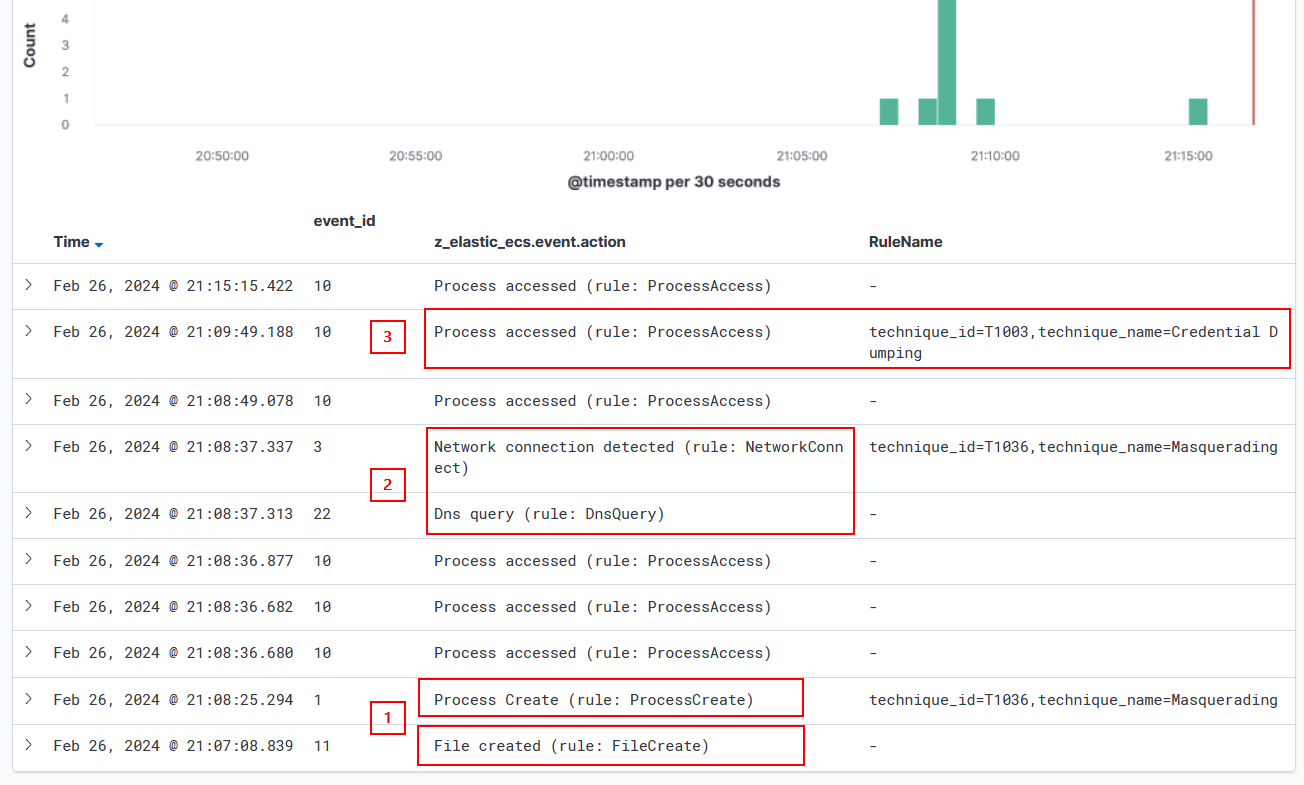
Task: Expand the 21:08:49.078 event row
Action: tap(29, 400)
